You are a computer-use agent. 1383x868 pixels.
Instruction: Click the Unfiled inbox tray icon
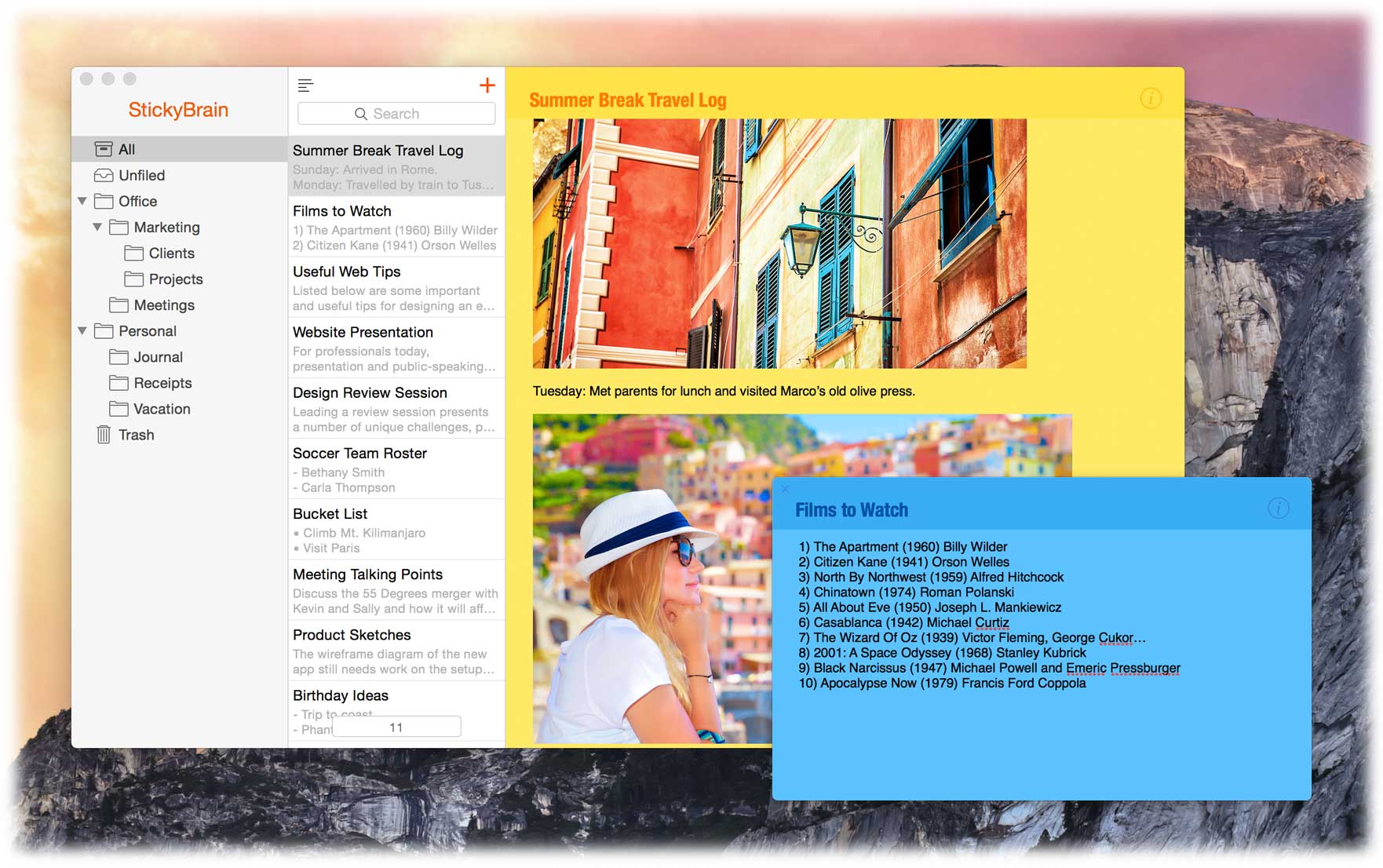(104, 175)
